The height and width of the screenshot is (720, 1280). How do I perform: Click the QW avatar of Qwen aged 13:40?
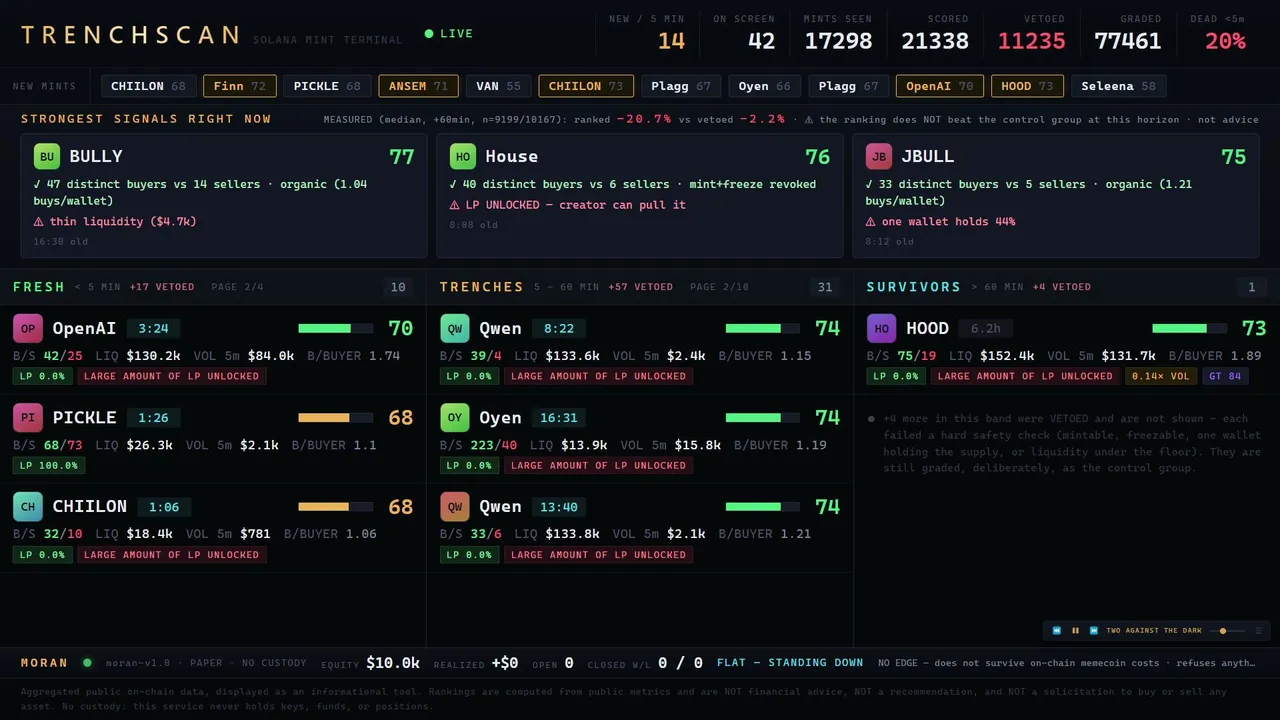455,506
